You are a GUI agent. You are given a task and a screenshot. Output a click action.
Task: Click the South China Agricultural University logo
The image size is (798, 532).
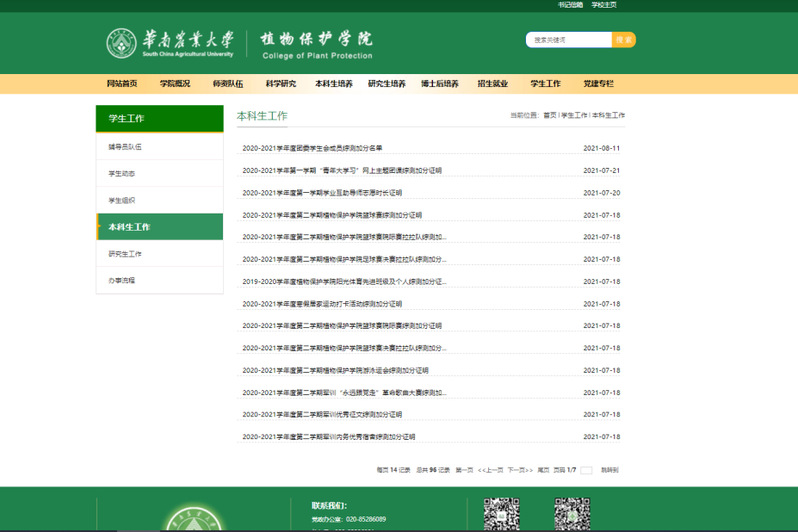170,42
